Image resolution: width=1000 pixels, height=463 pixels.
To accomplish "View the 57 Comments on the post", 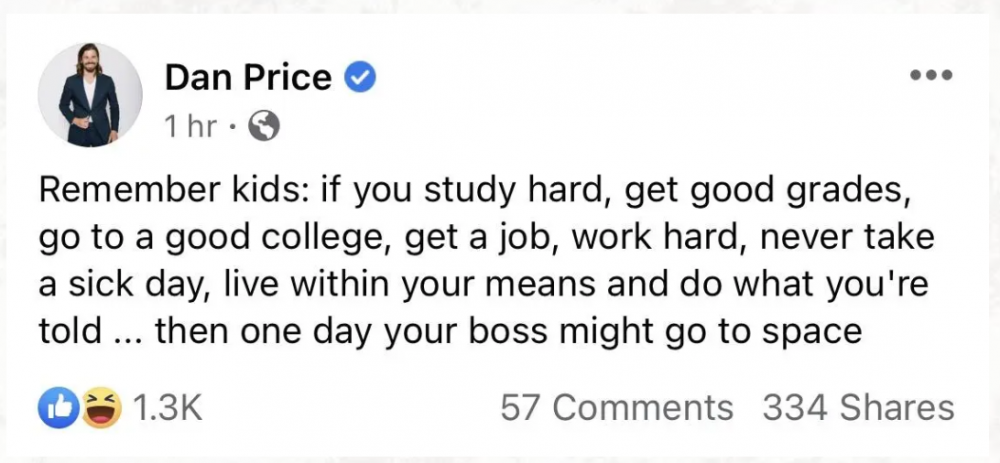I will coord(616,408).
